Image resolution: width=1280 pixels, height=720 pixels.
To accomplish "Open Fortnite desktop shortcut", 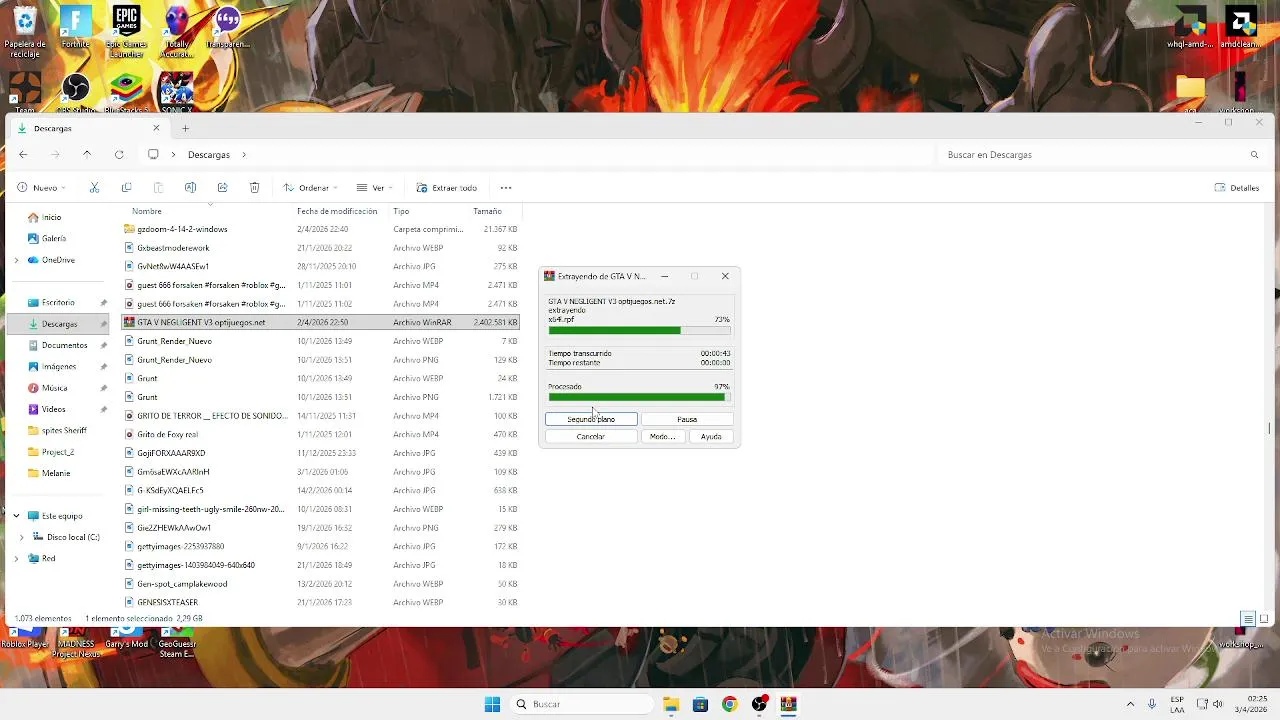I will coord(76,28).
